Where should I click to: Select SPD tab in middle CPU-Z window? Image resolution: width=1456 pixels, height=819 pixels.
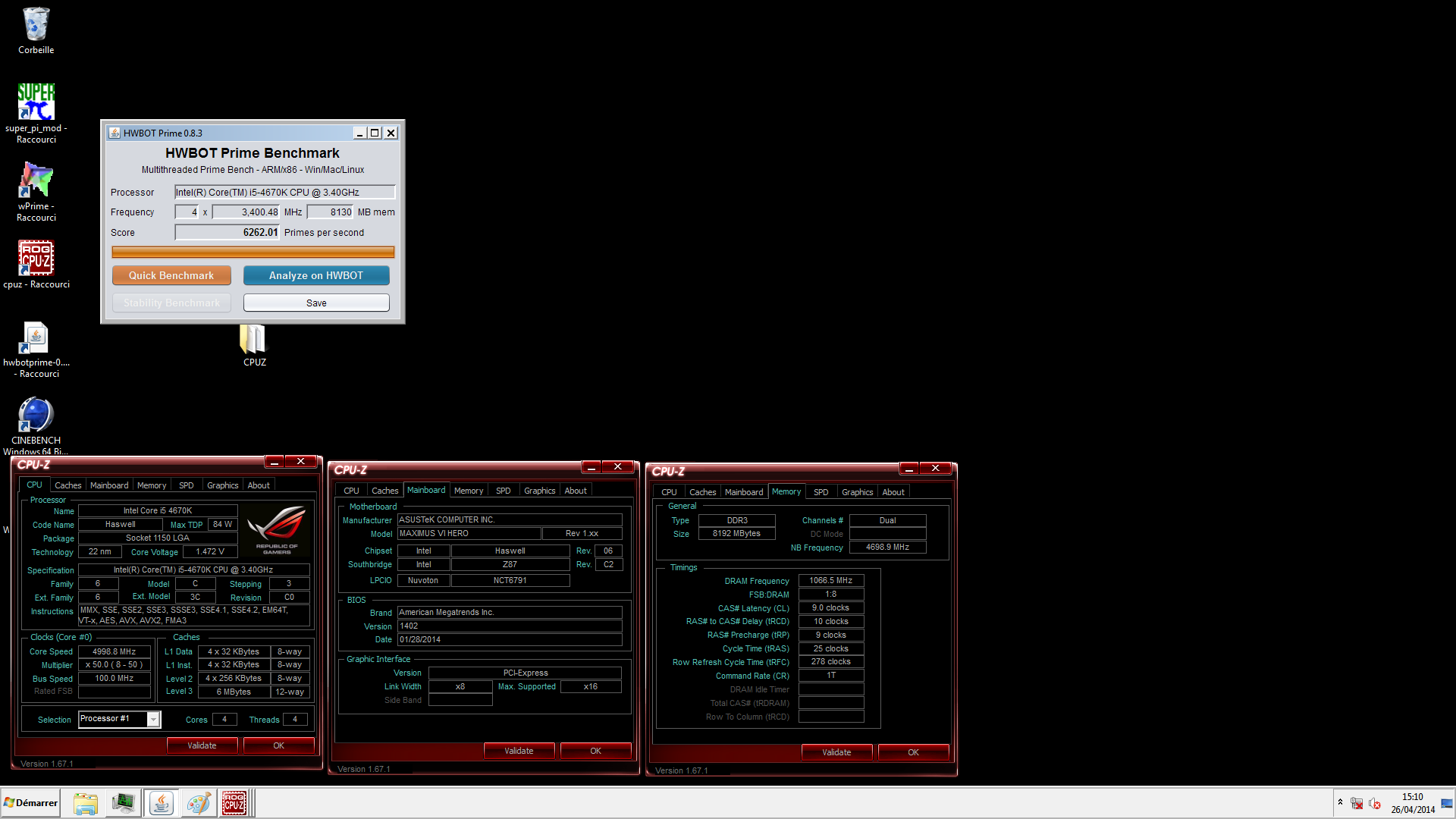coord(504,491)
